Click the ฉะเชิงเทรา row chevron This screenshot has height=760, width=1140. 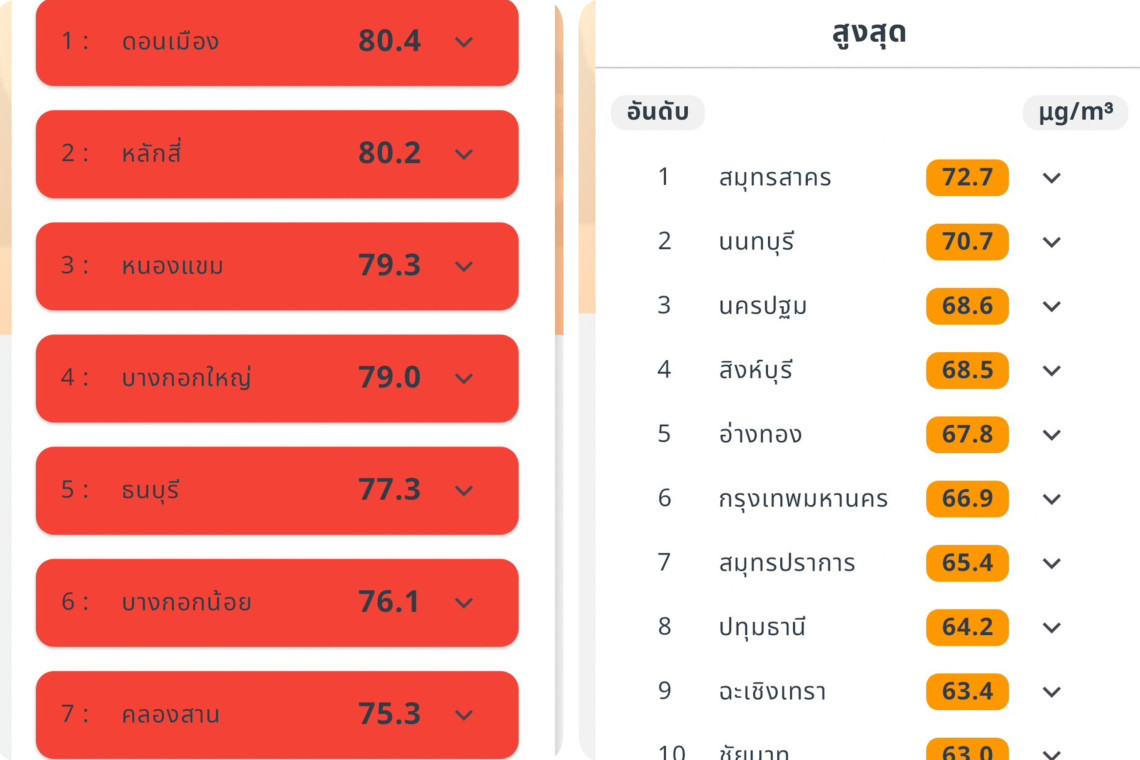1051,692
